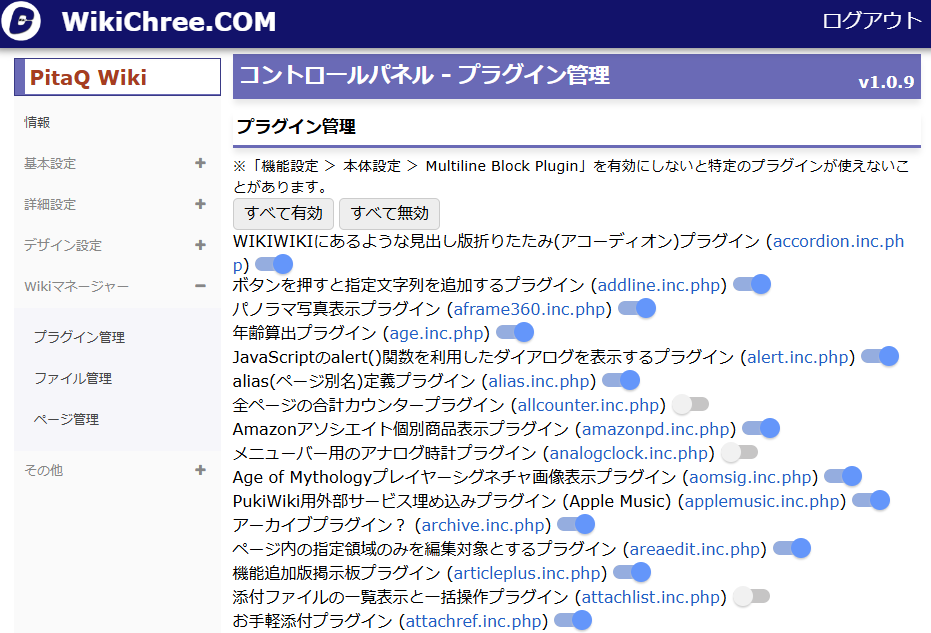Image resolution: width=931 pixels, height=633 pixels.
Task: Toggle the age.inc.php plugin switch
Action: tap(515, 332)
